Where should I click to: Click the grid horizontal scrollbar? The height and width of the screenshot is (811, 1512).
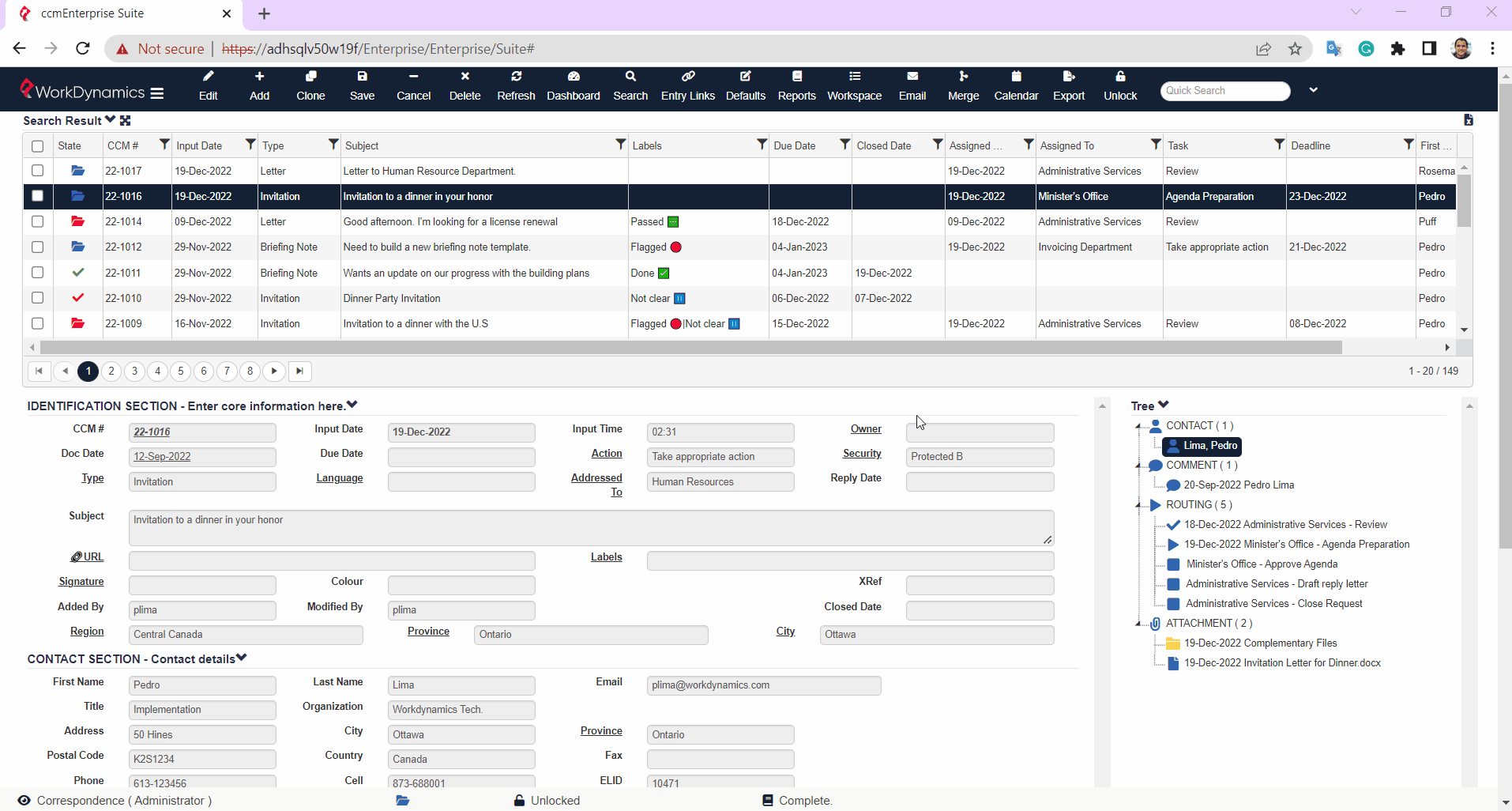691,347
